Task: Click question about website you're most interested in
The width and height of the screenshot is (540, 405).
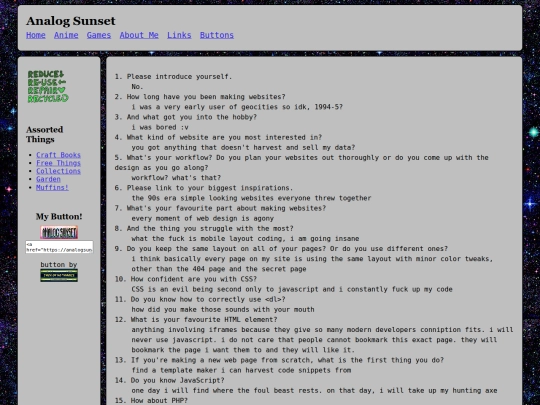Action: [x=224, y=137]
